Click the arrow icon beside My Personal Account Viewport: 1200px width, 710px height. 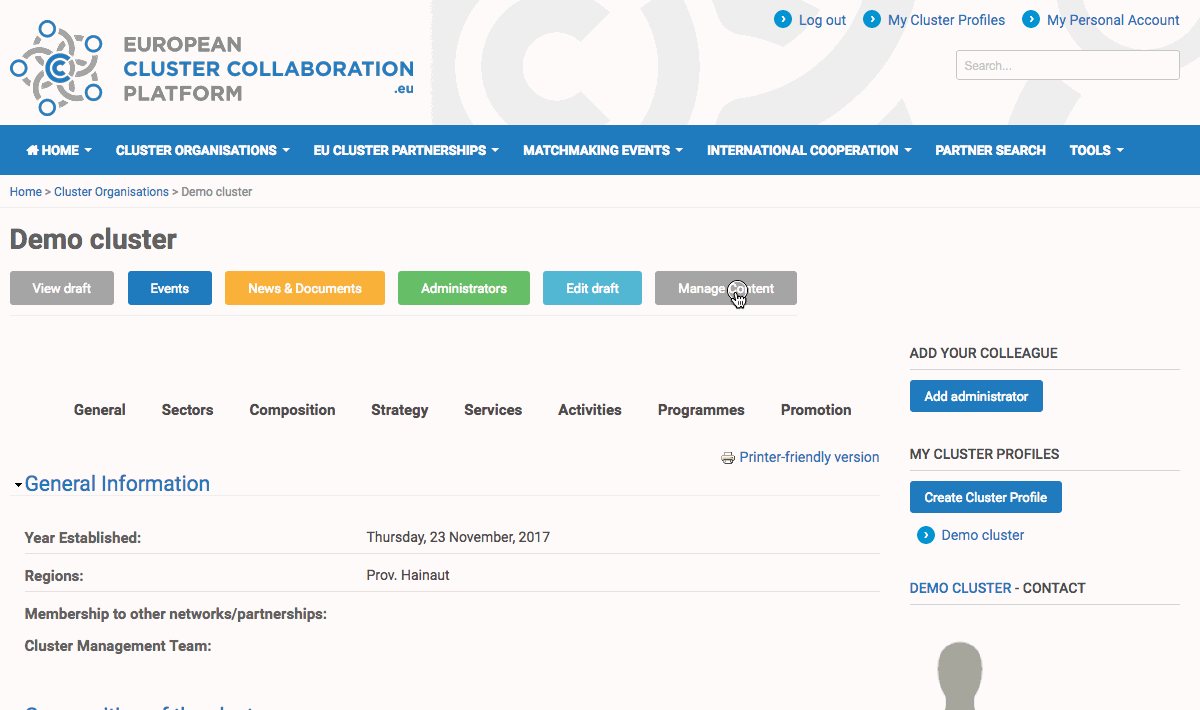(1030, 19)
